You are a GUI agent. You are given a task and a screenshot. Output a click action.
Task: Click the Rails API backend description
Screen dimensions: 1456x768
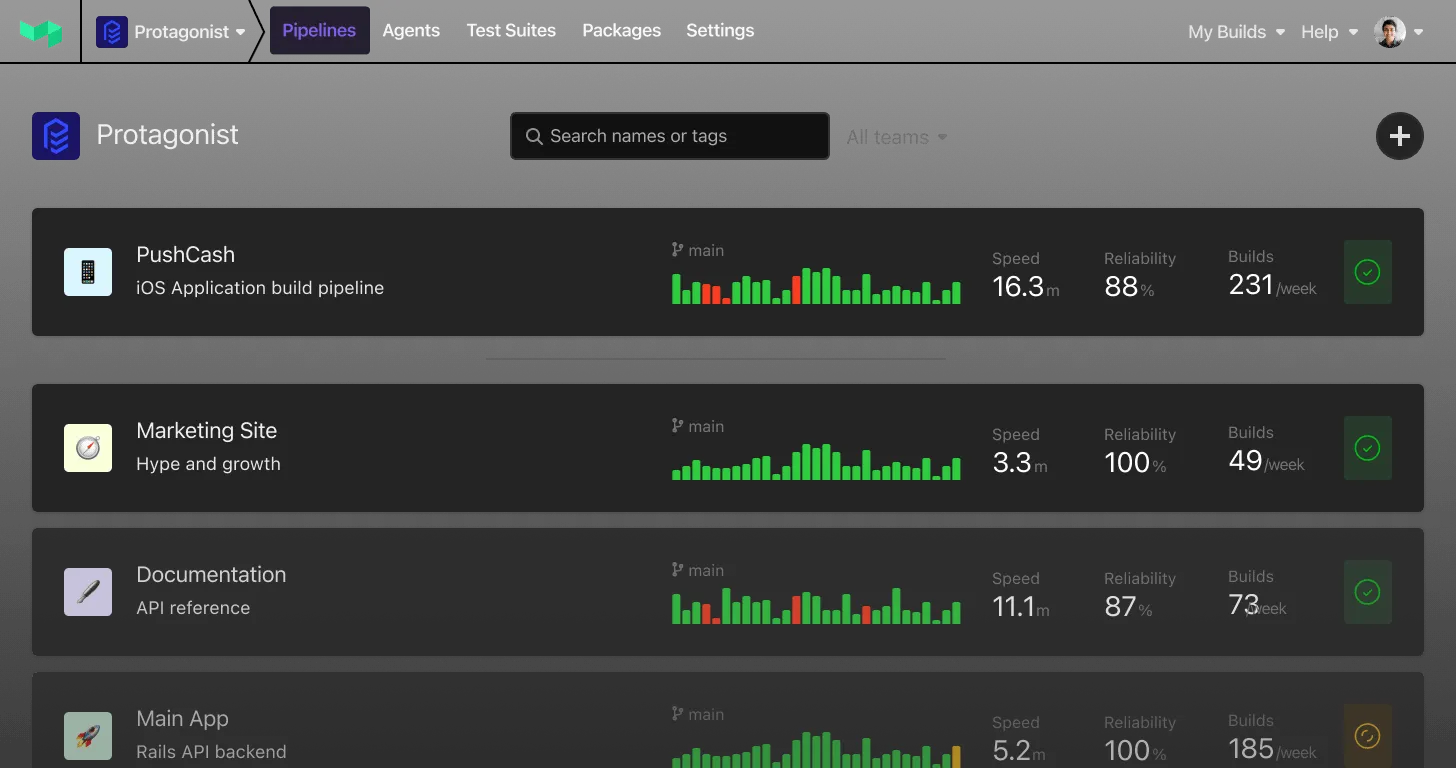click(x=211, y=751)
